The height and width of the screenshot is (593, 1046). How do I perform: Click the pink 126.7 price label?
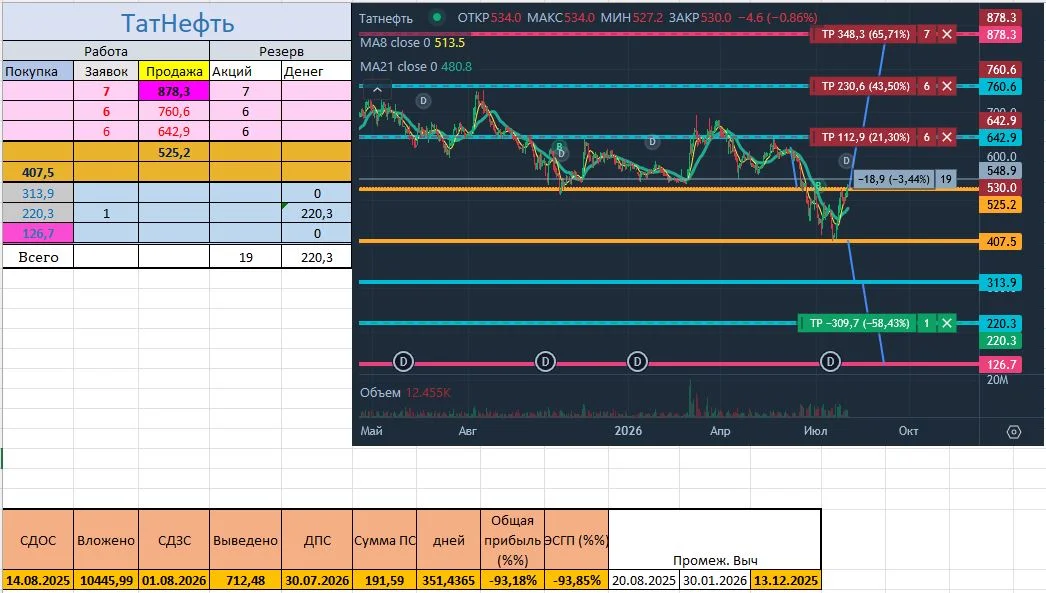pos(1001,365)
